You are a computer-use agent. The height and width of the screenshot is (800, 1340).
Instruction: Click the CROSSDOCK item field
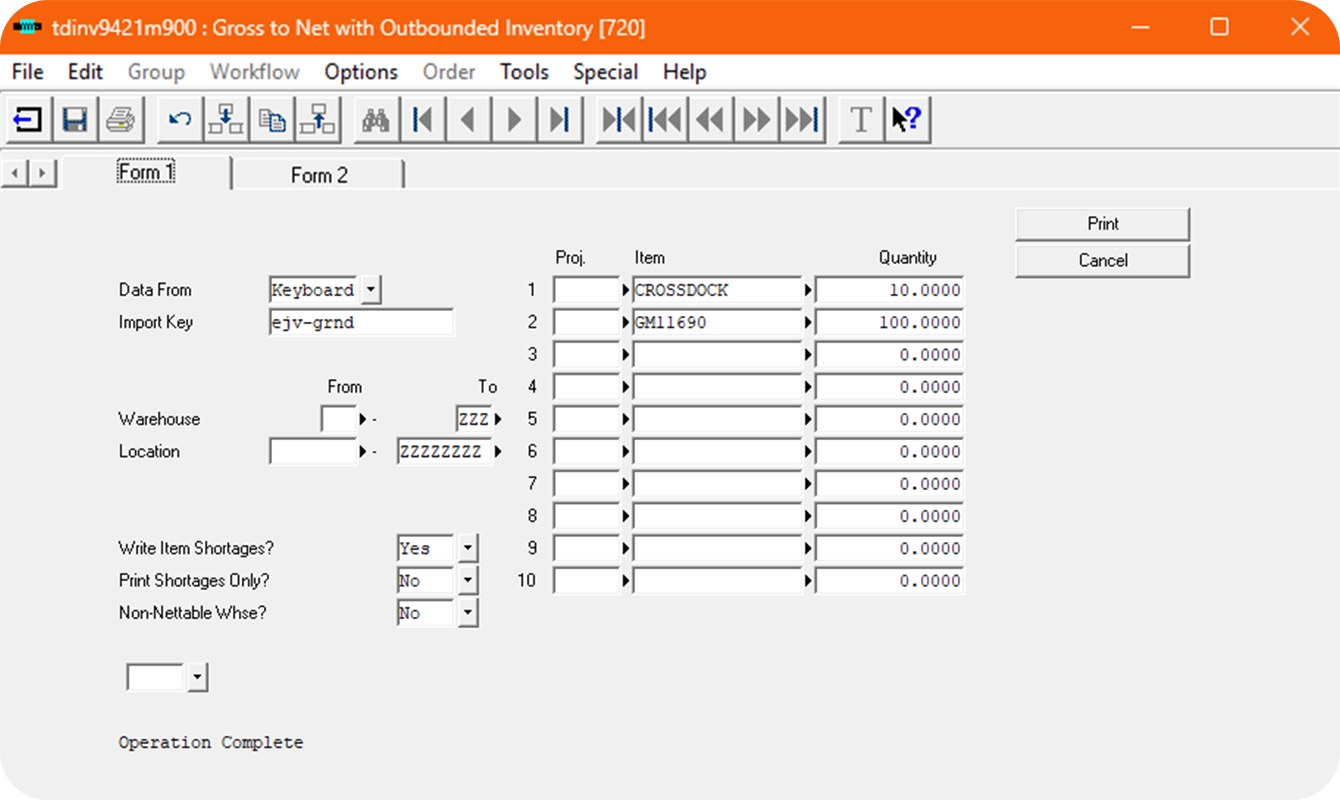coord(717,290)
